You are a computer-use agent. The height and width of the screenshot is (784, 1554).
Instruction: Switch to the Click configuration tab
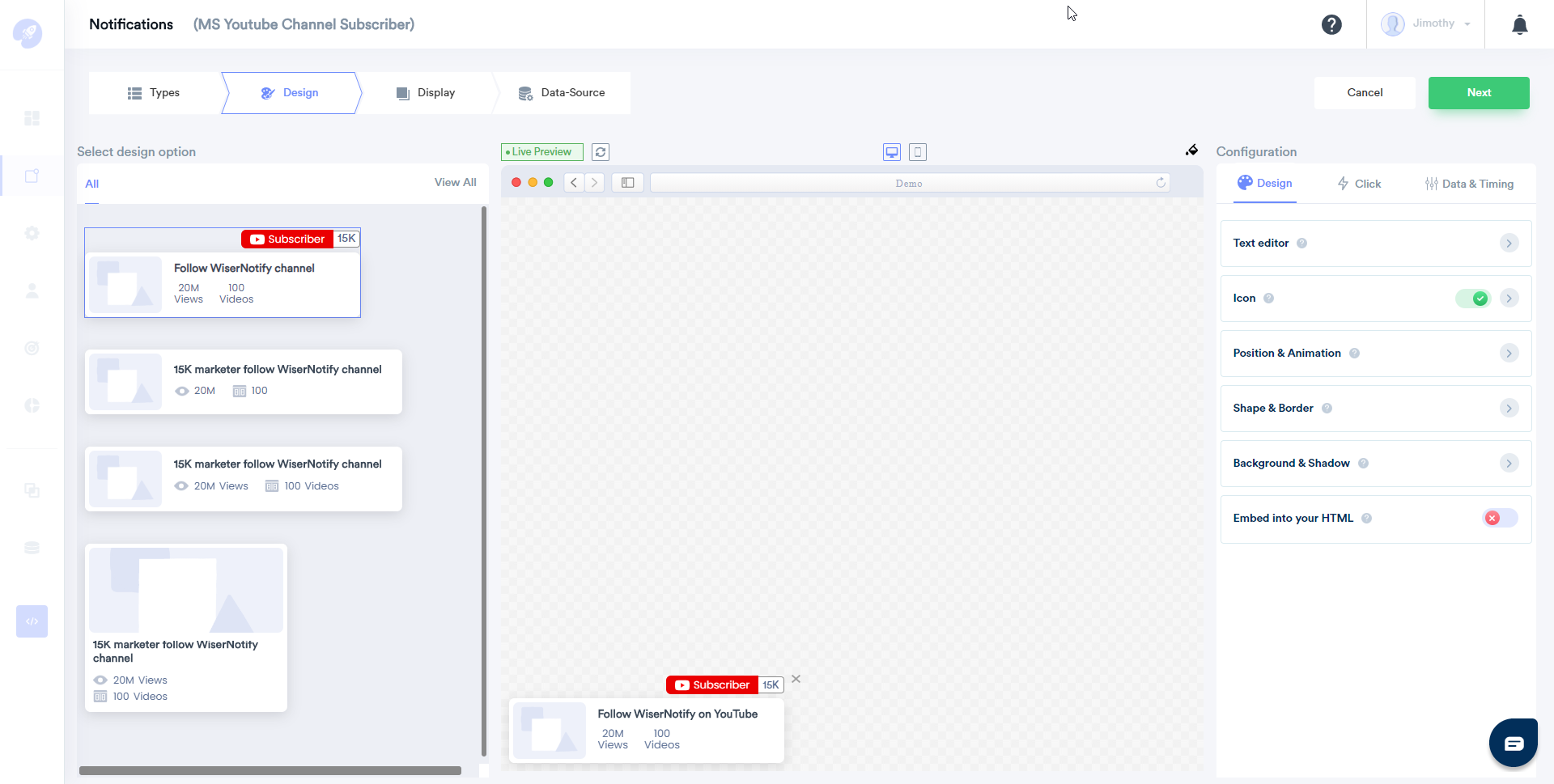click(x=1359, y=184)
